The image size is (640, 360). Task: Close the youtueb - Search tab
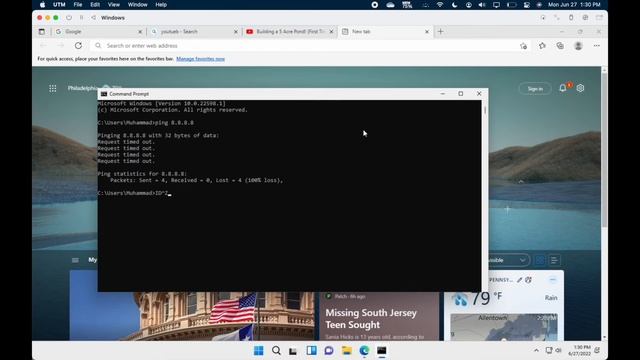tap(236, 31)
